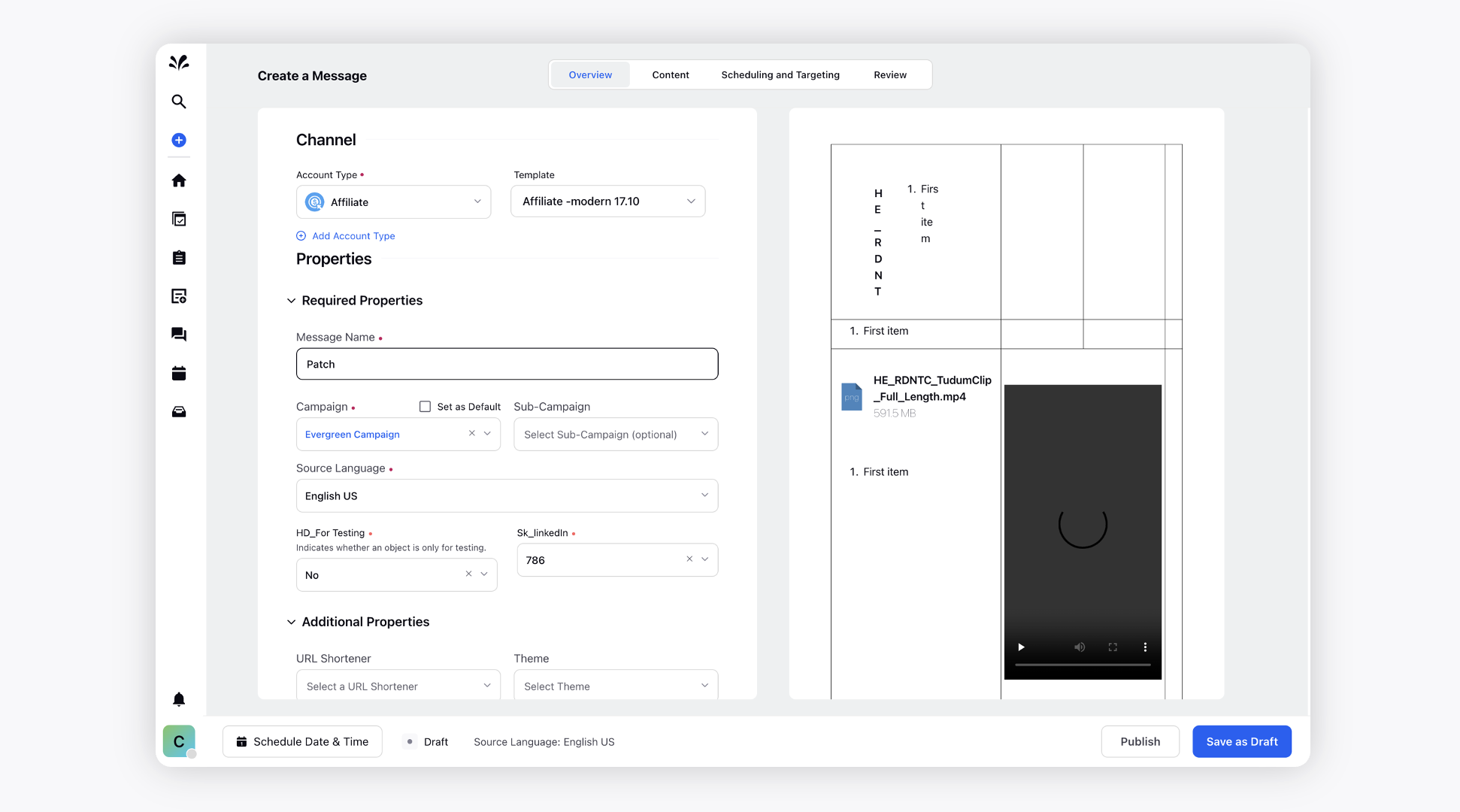The width and height of the screenshot is (1460, 812).
Task: Open the clipboard icon in the sidebar
Action: pyautogui.click(x=179, y=258)
